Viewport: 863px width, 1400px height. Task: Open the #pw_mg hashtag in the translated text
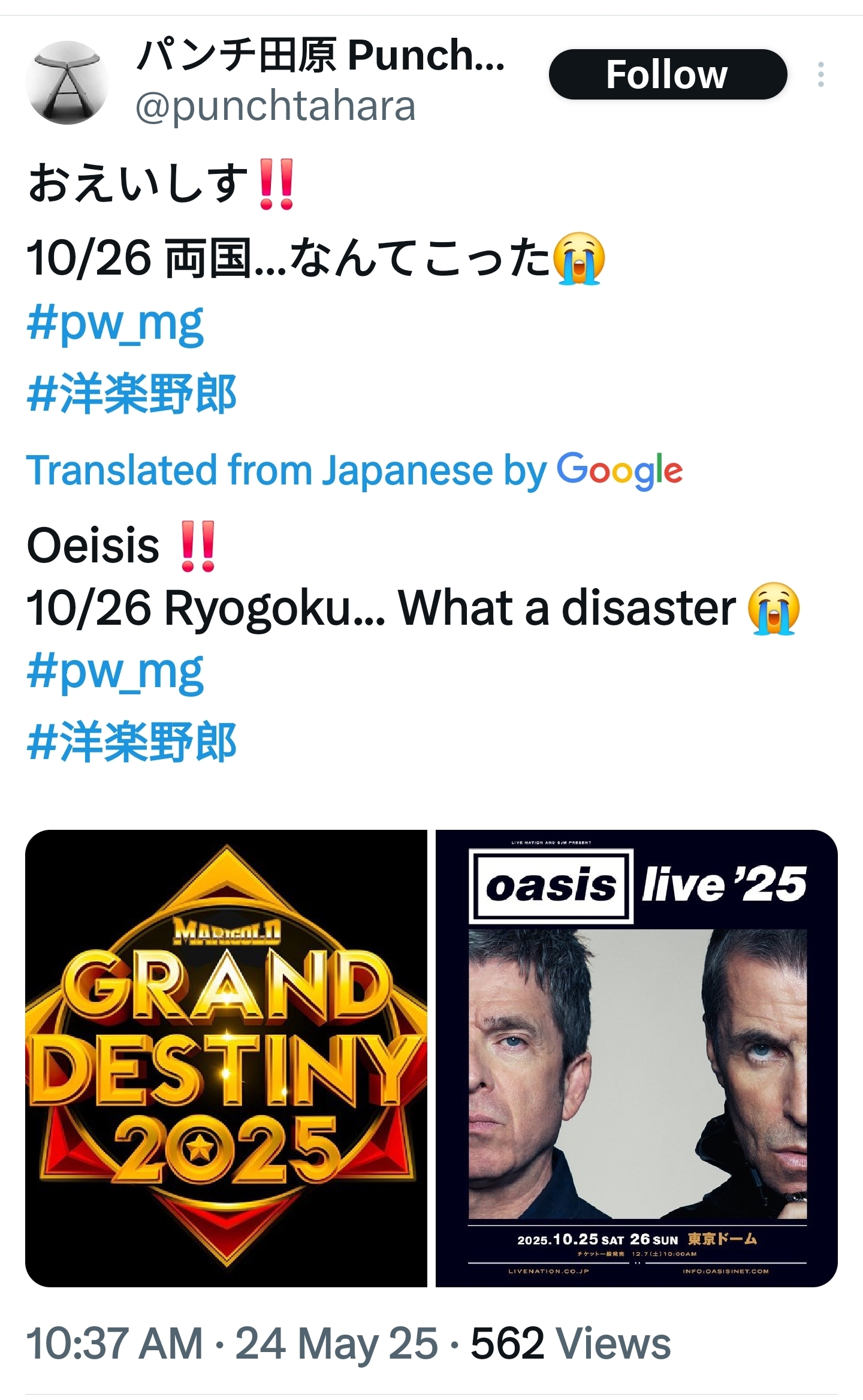pos(115,672)
